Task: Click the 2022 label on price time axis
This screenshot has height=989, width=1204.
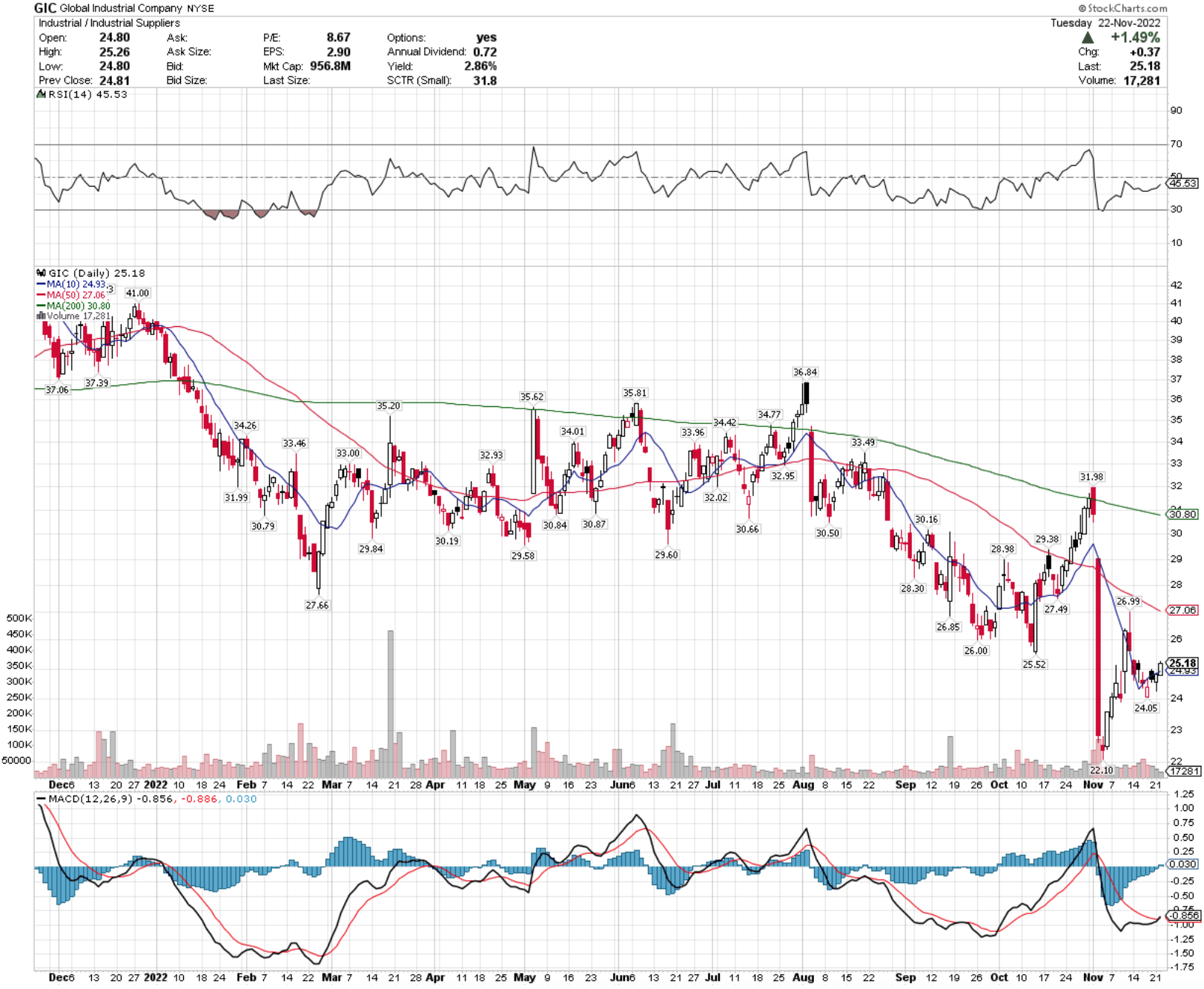Action: point(156,784)
